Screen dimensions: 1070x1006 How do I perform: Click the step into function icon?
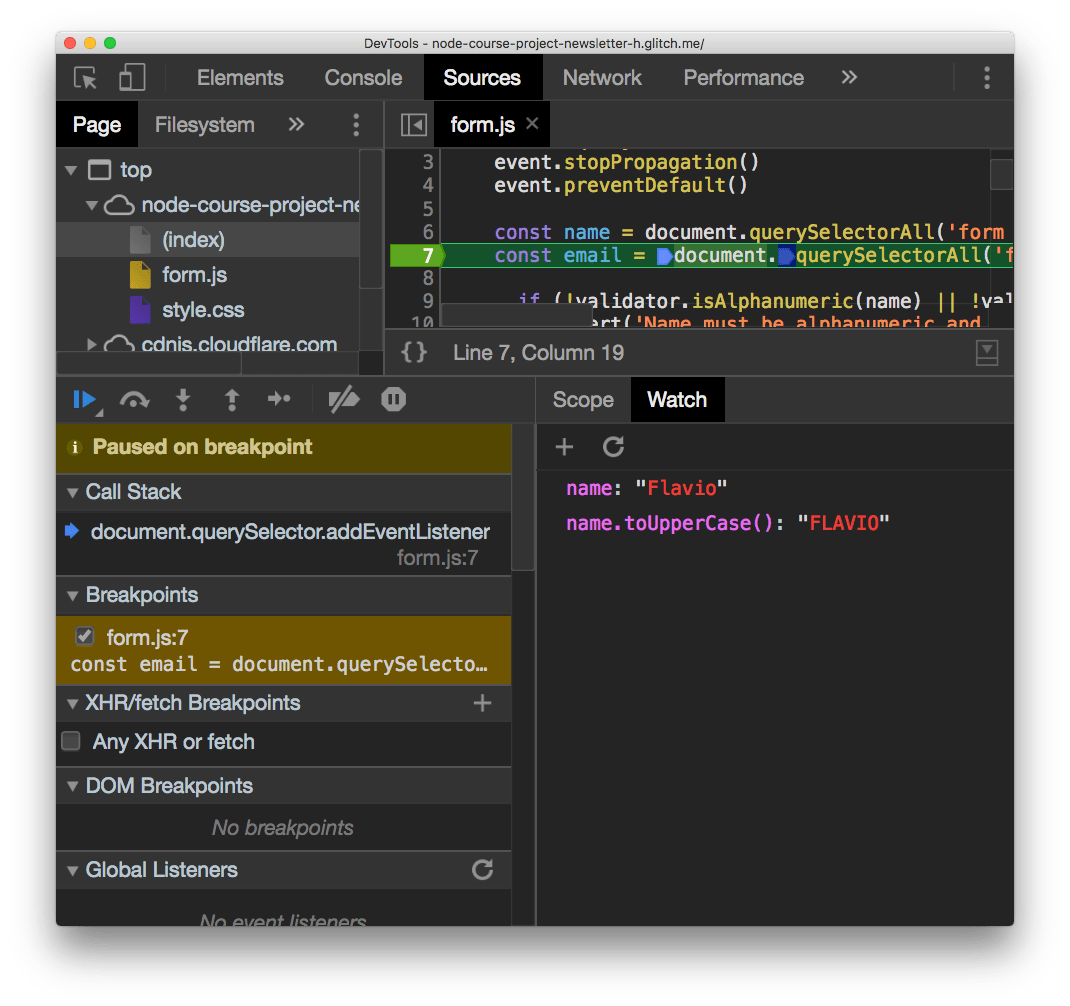click(183, 400)
